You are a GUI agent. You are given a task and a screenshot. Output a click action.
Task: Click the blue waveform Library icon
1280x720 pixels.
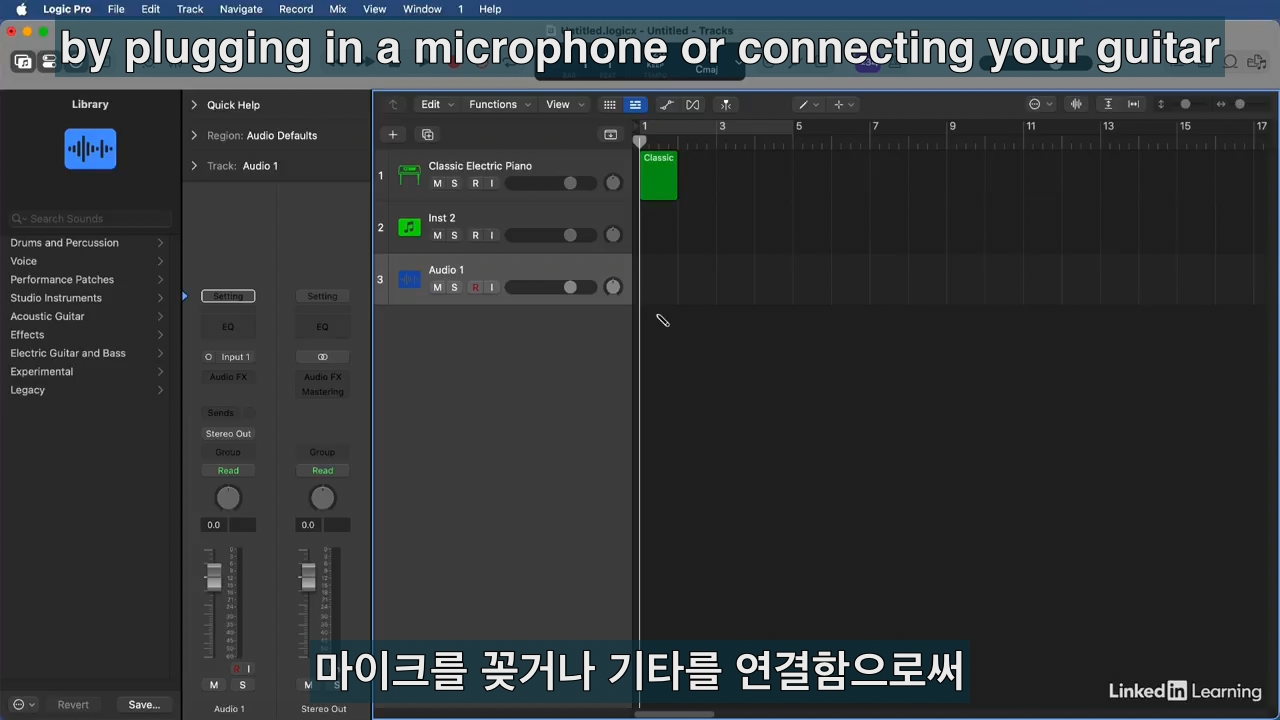point(90,149)
